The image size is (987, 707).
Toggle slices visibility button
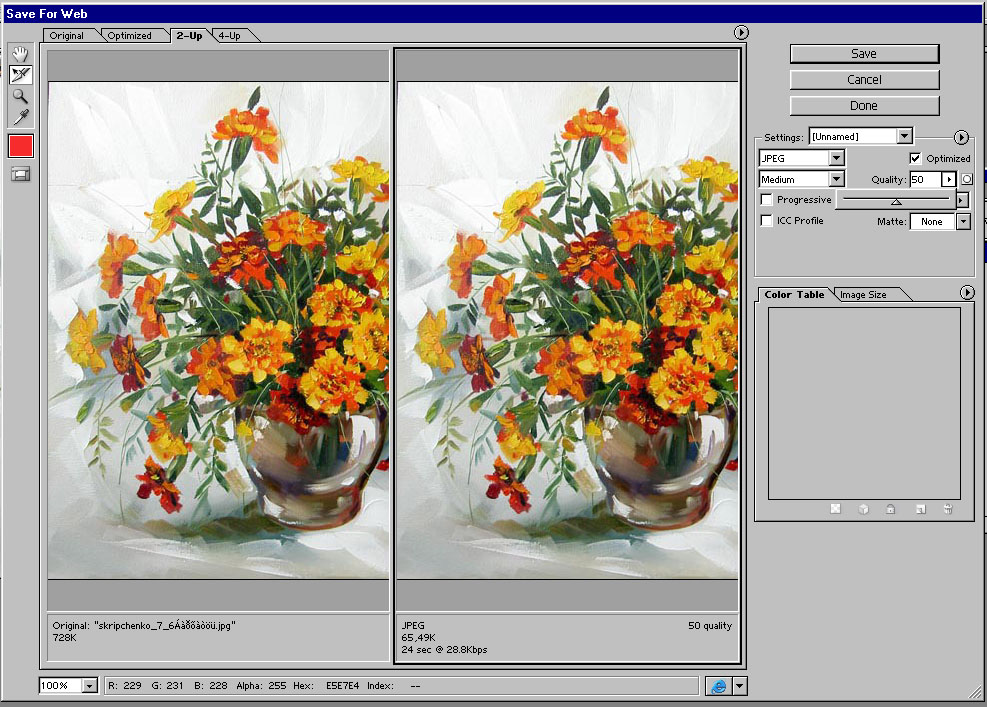click(20, 173)
